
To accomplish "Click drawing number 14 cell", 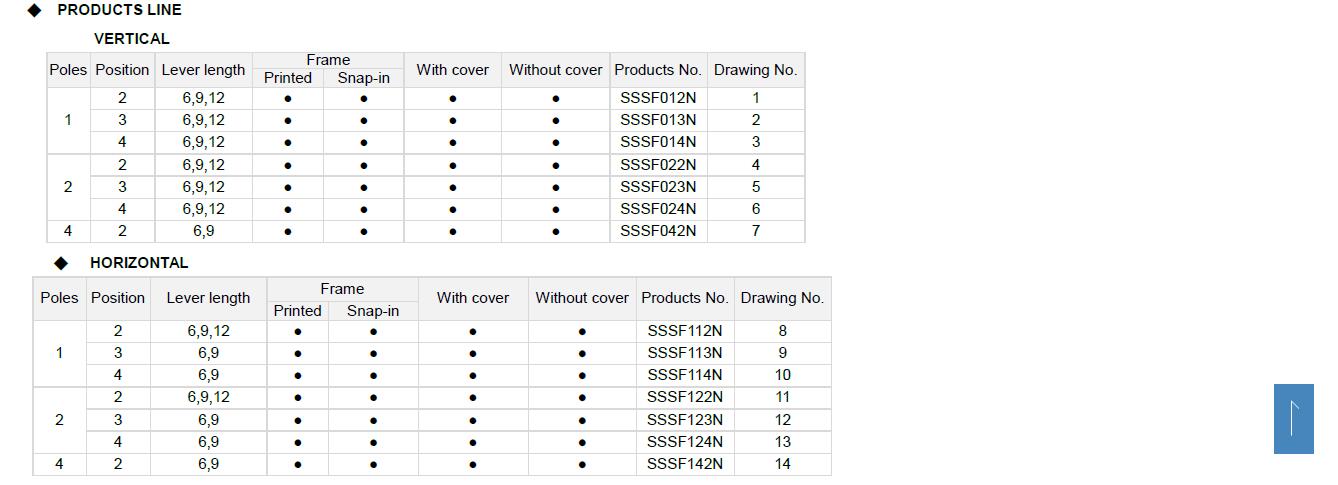I will [x=782, y=464].
